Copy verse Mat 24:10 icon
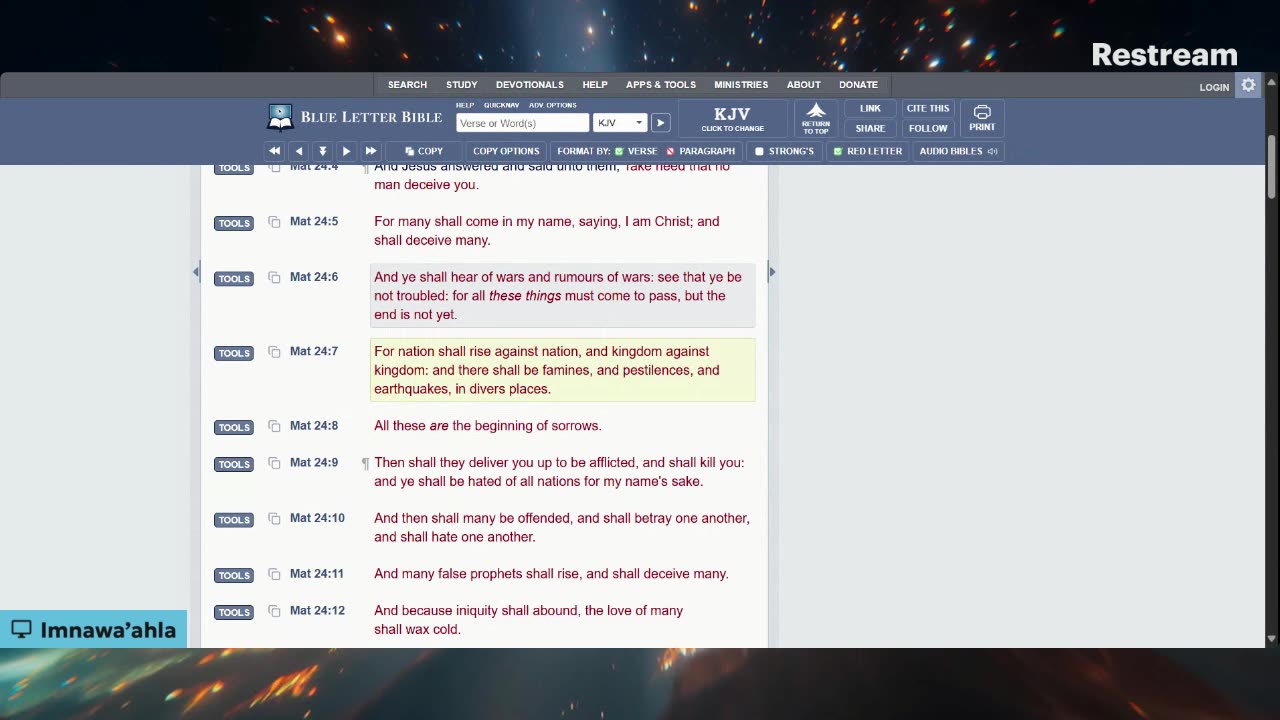Viewport: 1280px width, 720px height. pos(274,519)
